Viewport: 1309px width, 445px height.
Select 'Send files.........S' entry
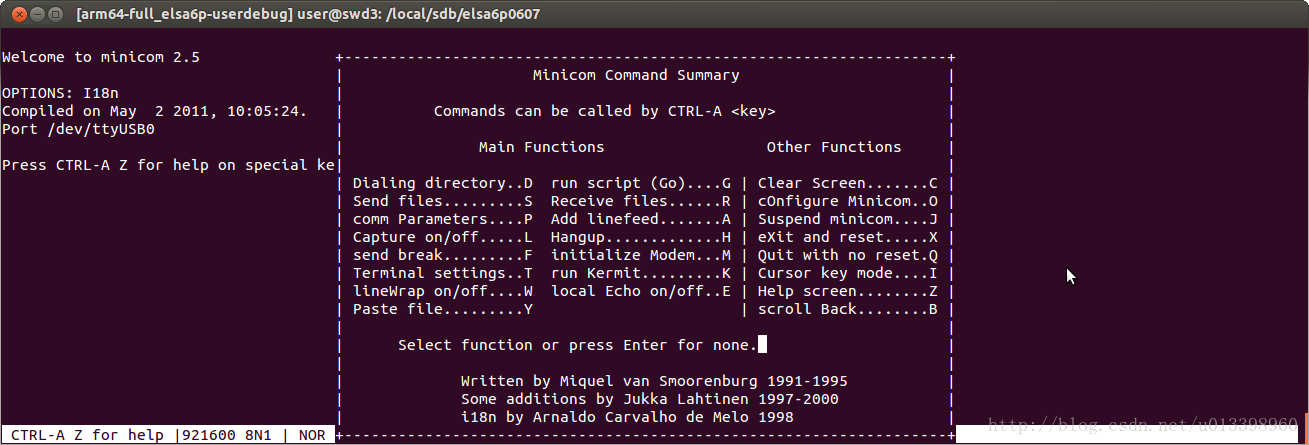pos(443,201)
